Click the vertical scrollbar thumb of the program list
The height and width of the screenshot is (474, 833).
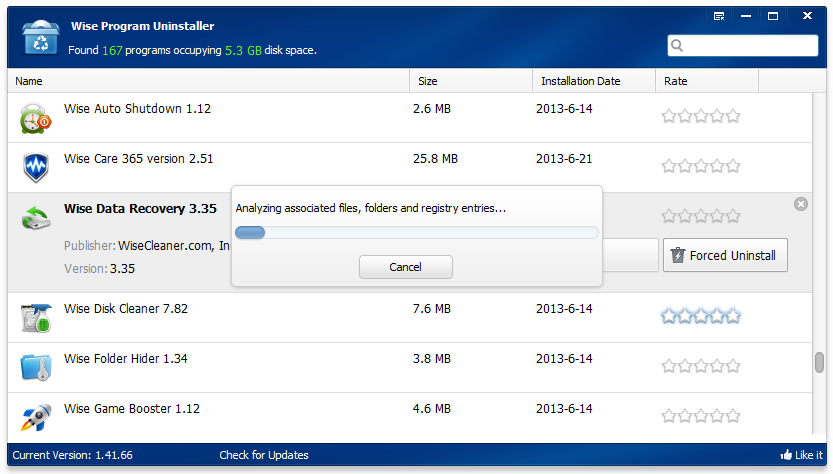coord(819,362)
